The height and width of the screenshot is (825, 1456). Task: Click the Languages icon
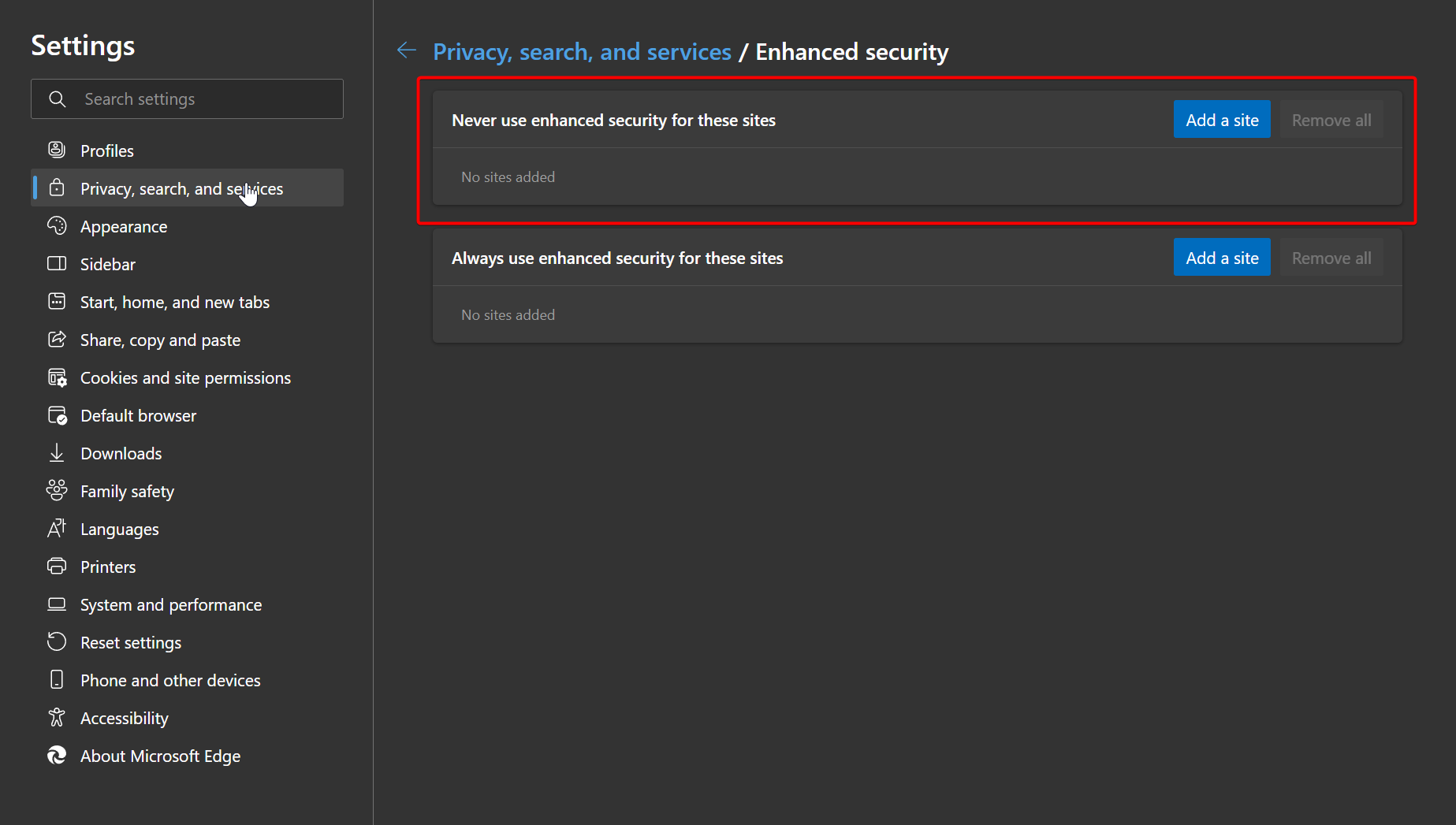pyautogui.click(x=57, y=529)
